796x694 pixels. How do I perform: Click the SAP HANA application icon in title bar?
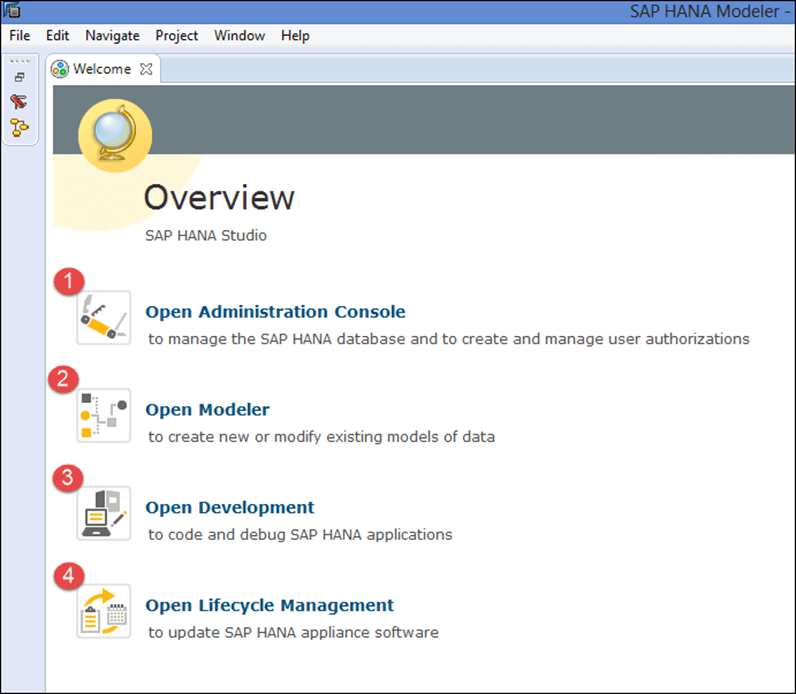tap(14, 11)
